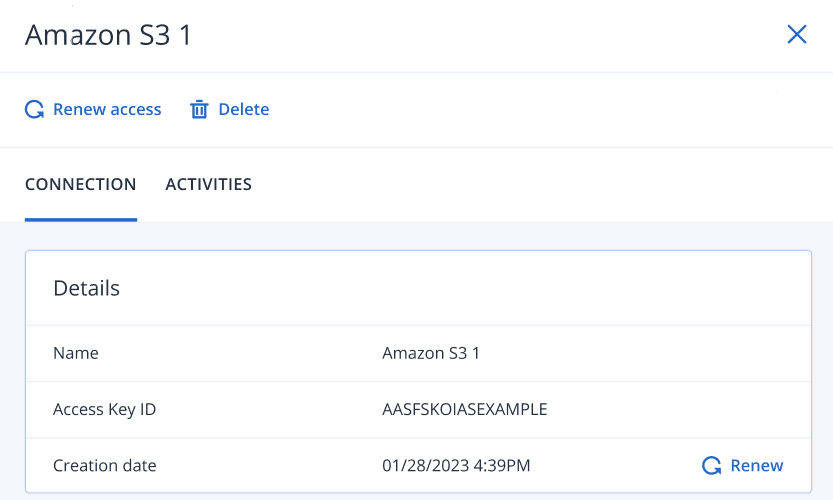Click the Access Key ID value AASFSKOIASEXAMPLE
The height and width of the screenshot is (500, 833).
pyautogui.click(x=464, y=409)
